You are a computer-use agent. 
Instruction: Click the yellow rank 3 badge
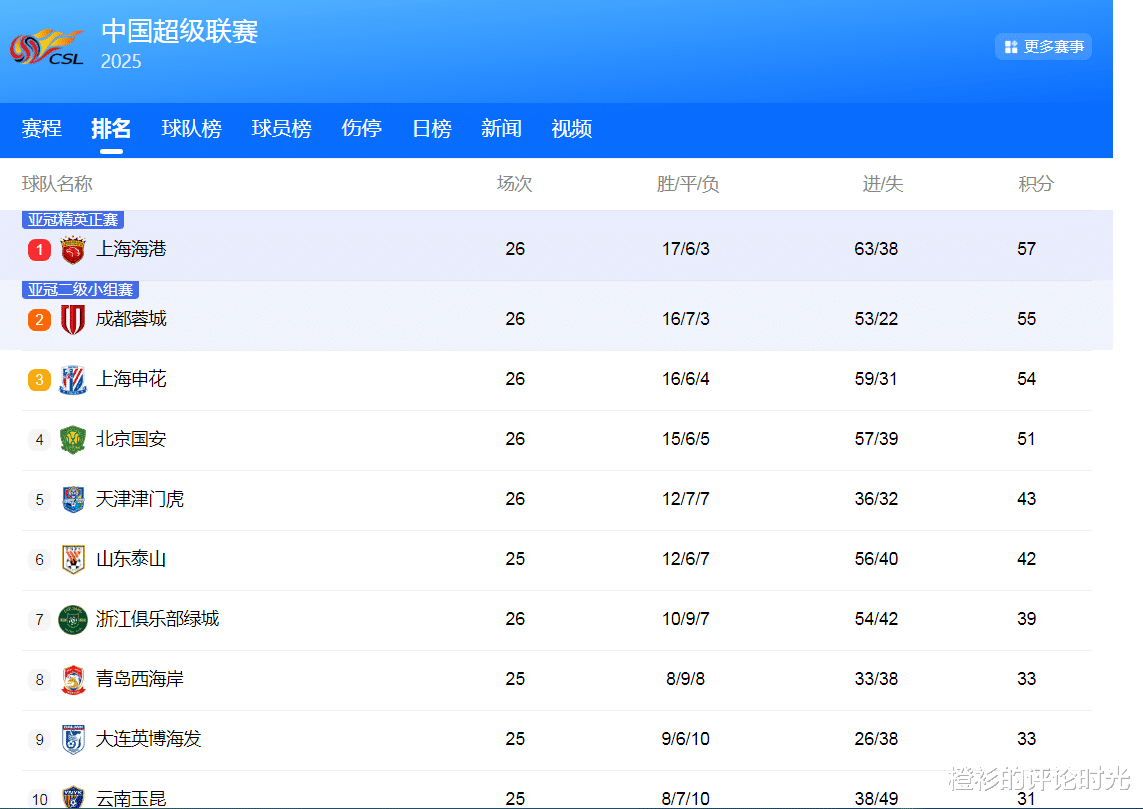tap(39, 380)
